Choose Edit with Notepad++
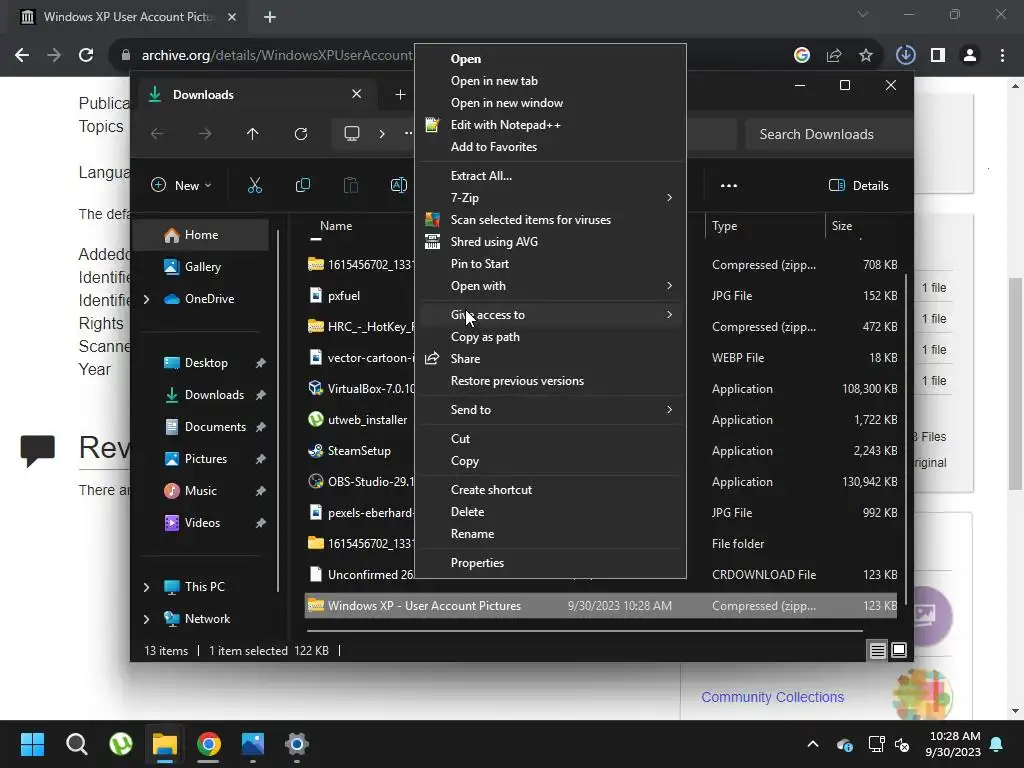1024x768 pixels. (551, 125)
